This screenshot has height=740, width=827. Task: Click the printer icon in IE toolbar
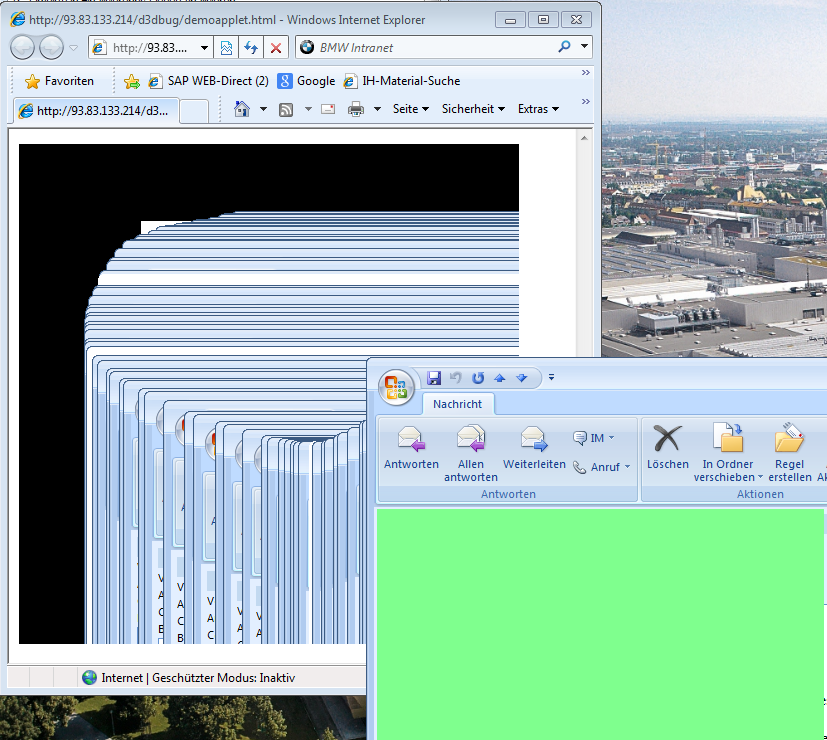point(356,109)
